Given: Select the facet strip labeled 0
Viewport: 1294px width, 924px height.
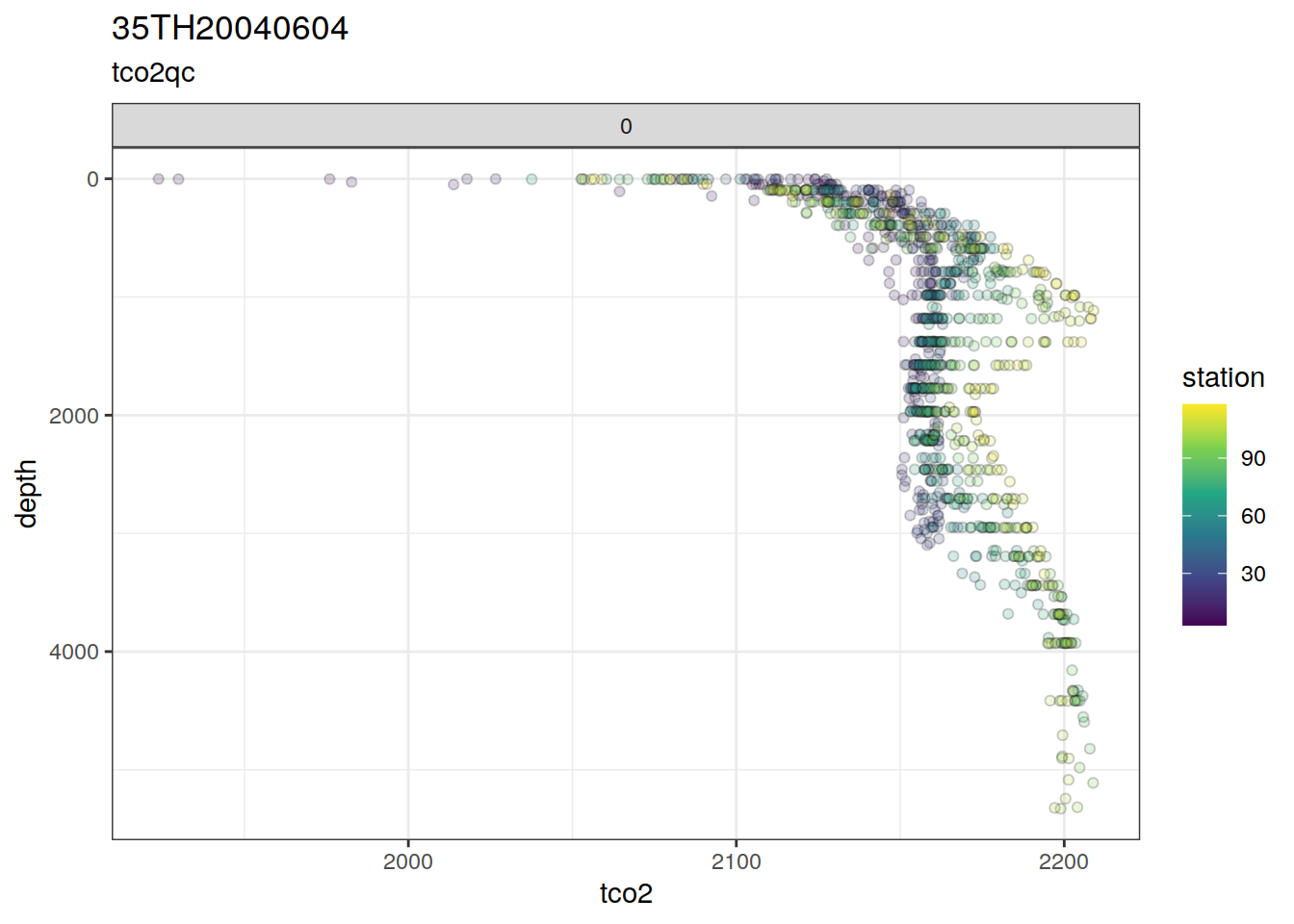Looking at the screenshot, I should (x=626, y=126).
